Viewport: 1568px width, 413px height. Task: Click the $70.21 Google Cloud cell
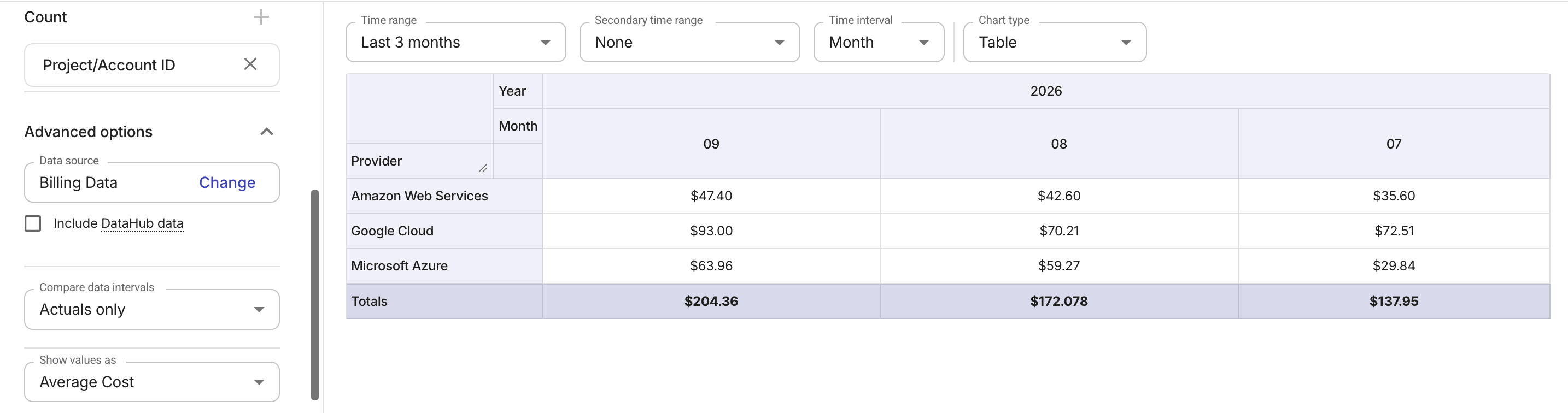click(x=1058, y=231)
